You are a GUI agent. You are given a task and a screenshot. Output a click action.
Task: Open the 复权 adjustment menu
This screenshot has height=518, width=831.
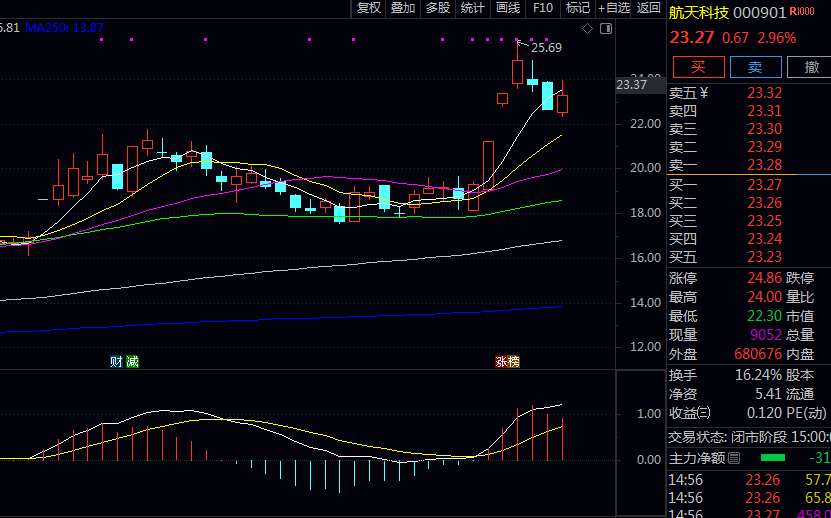point(369,8)
